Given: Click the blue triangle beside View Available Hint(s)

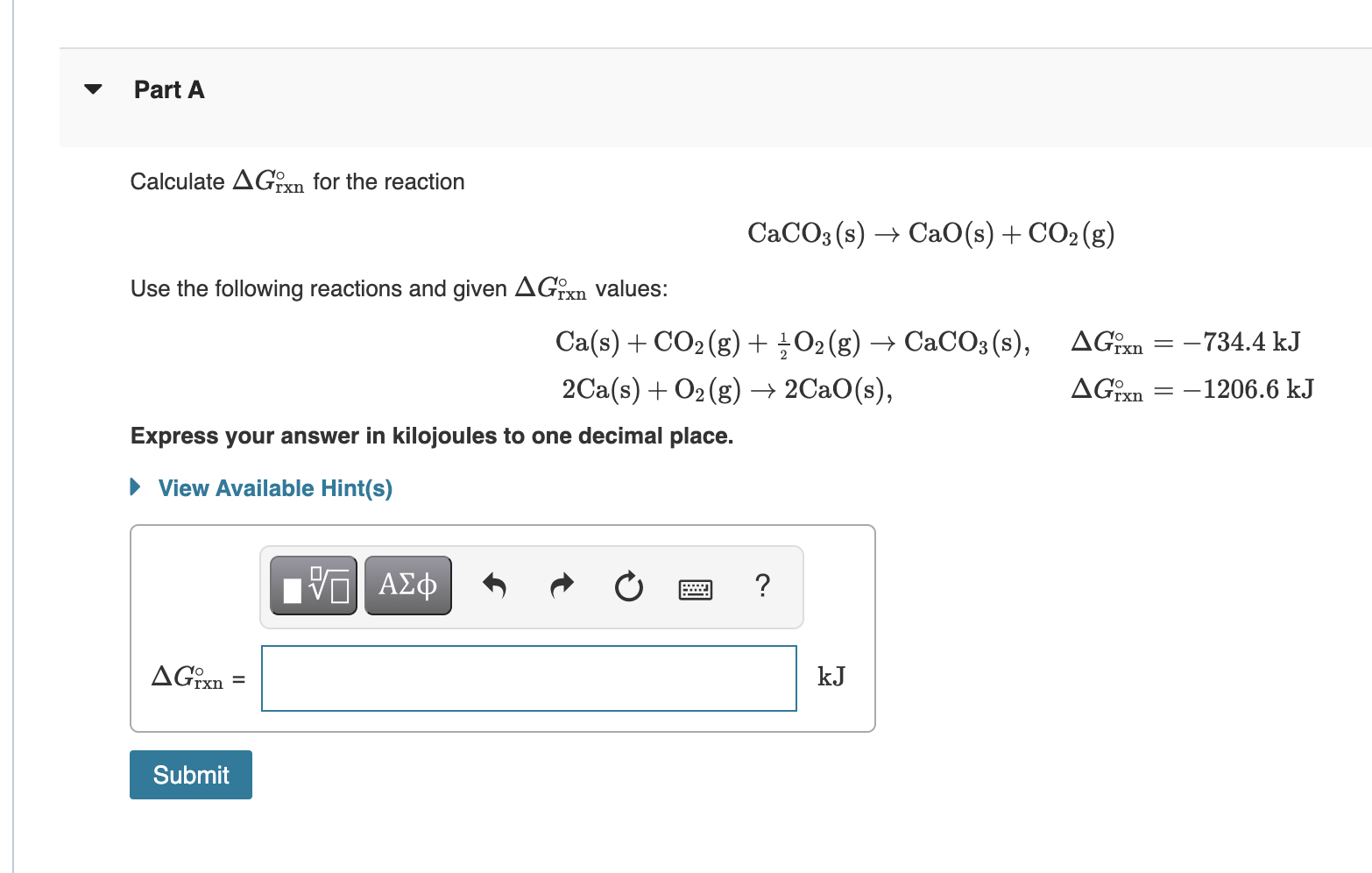Looking at the screenshot, I should coord(135,487).
